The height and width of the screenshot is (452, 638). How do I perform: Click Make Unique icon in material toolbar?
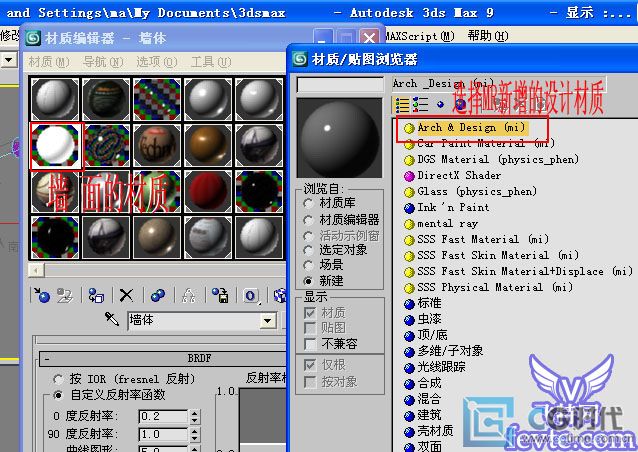[x=188, y=295]
